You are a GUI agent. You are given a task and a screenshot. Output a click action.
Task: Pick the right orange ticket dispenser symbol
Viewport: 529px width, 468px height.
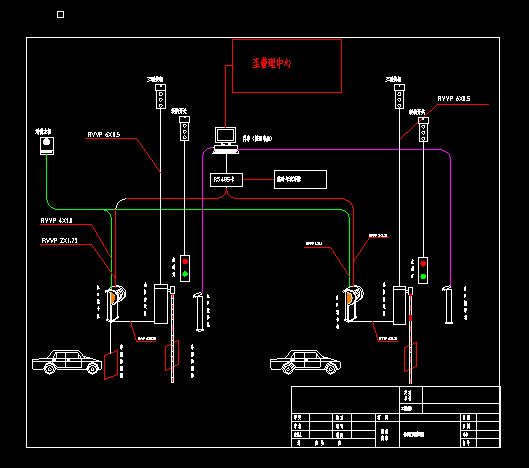point(353,303)
